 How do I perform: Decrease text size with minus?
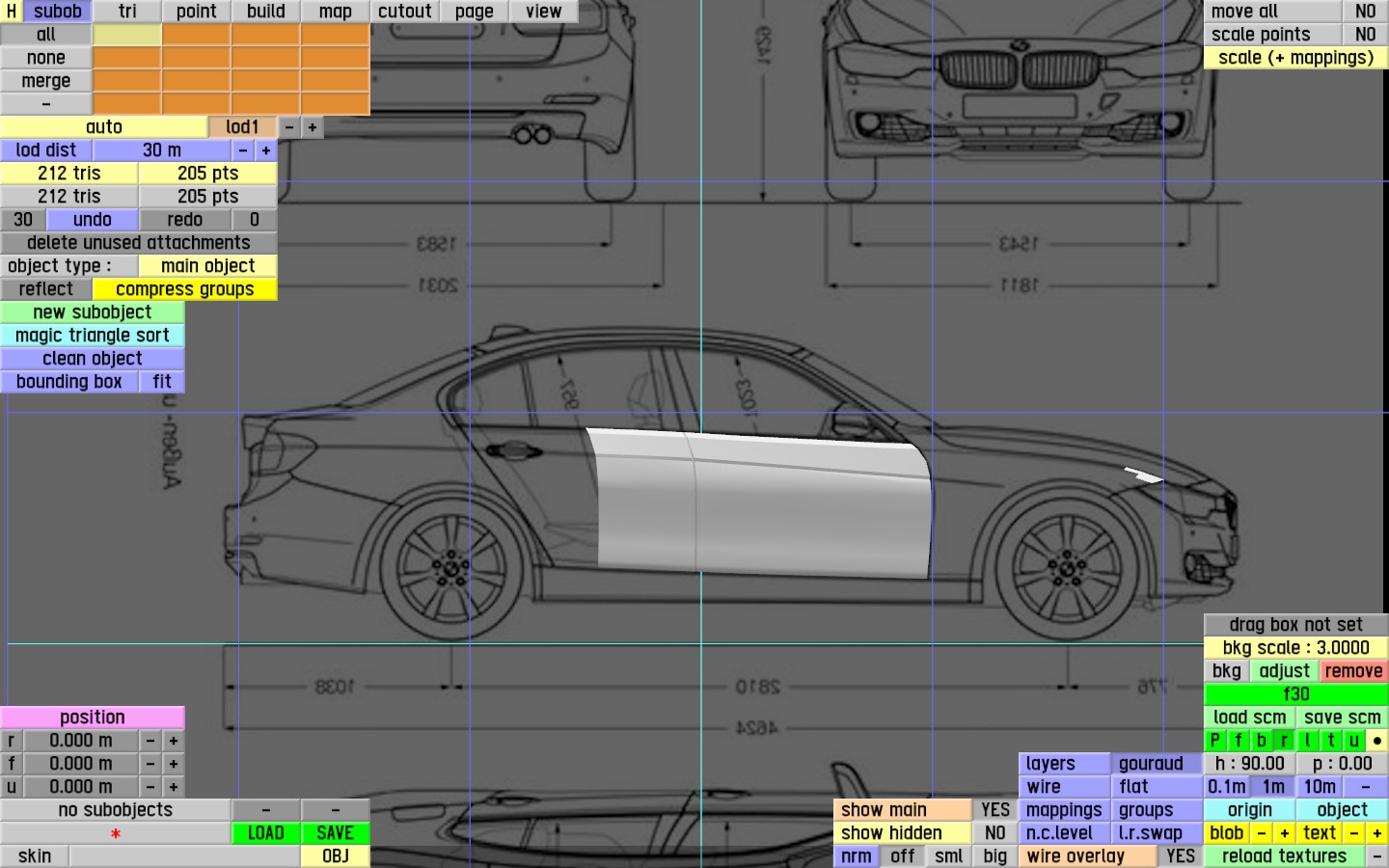point(1354,833)
